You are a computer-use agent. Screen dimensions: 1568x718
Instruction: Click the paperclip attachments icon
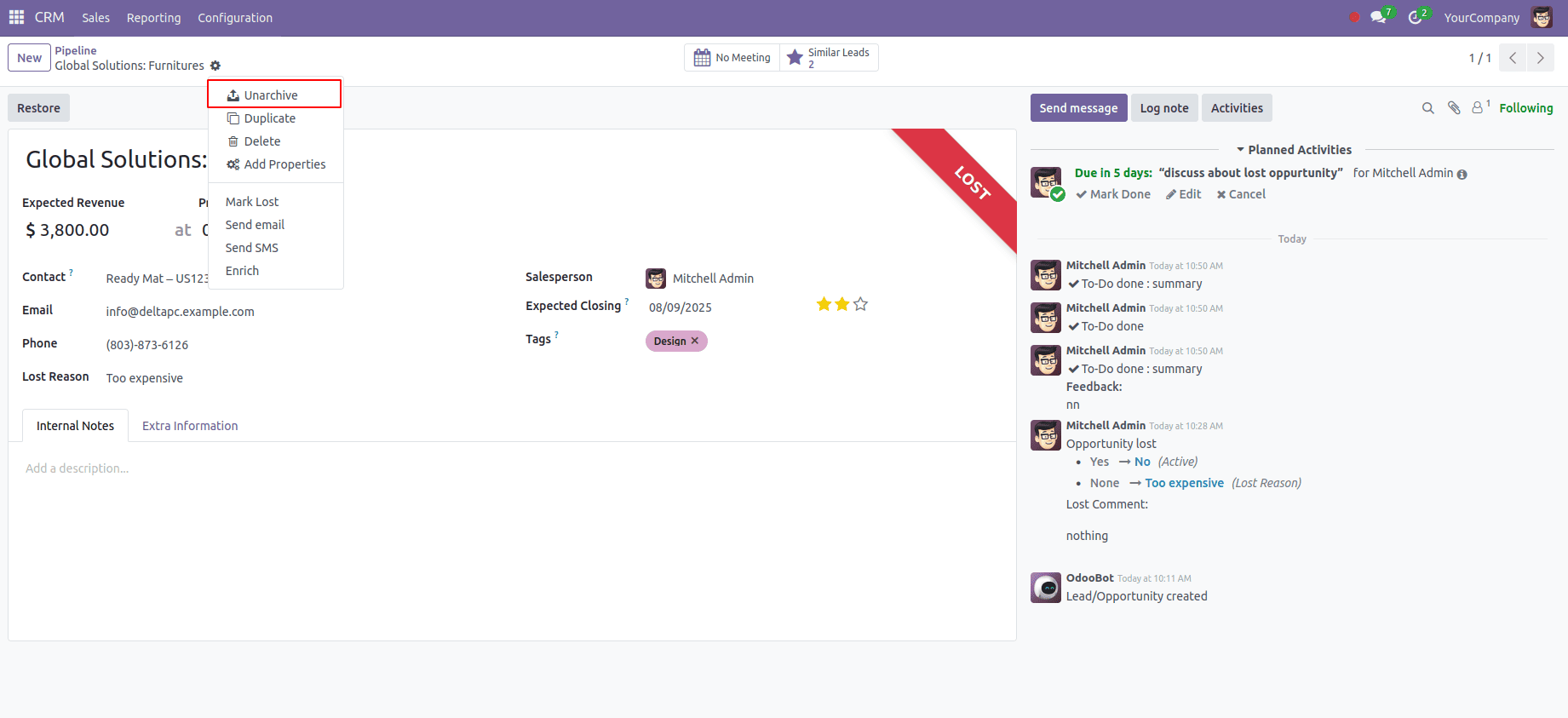coord(1454,108)
